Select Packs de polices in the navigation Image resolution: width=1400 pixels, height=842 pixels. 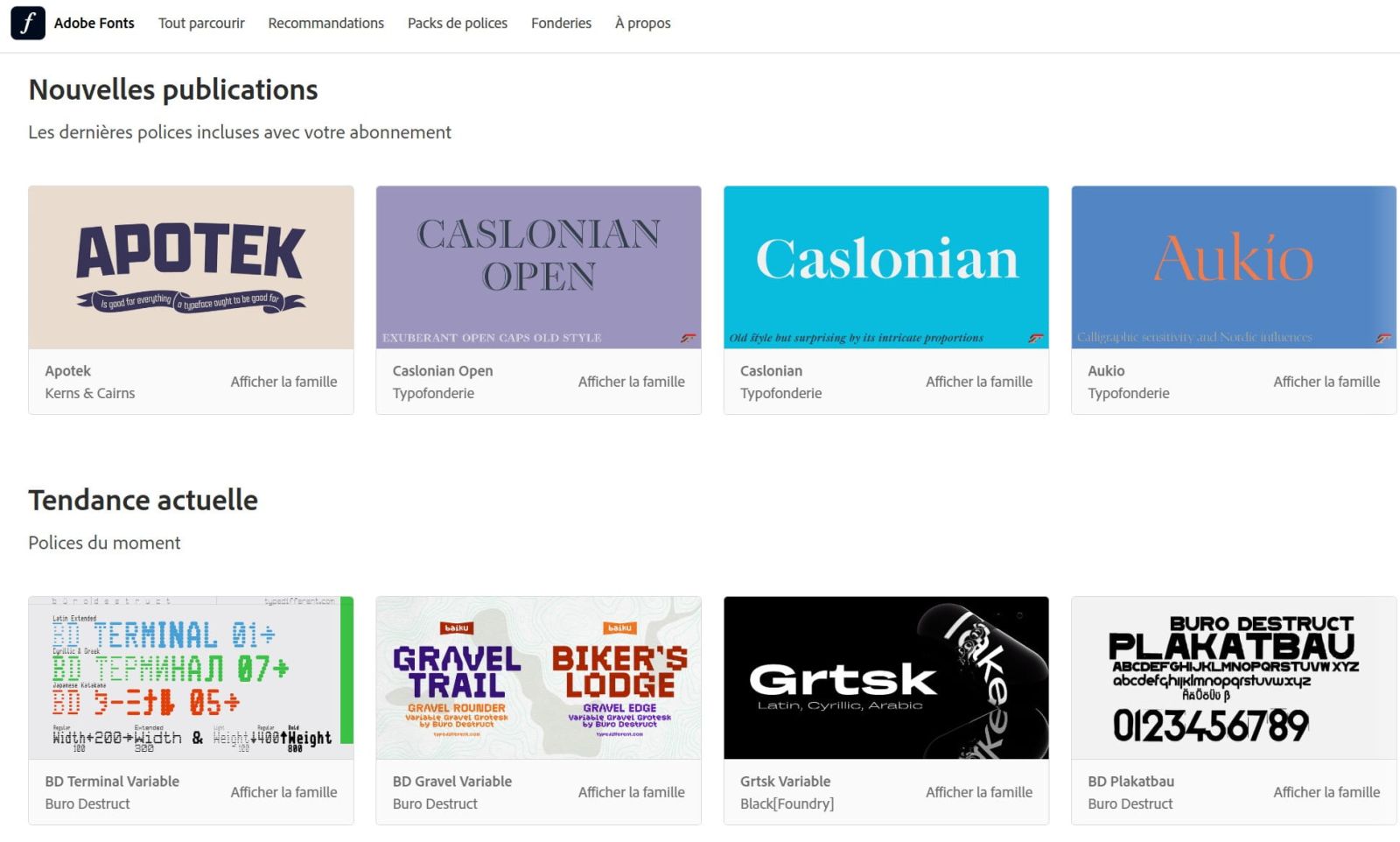coord(458,23)
